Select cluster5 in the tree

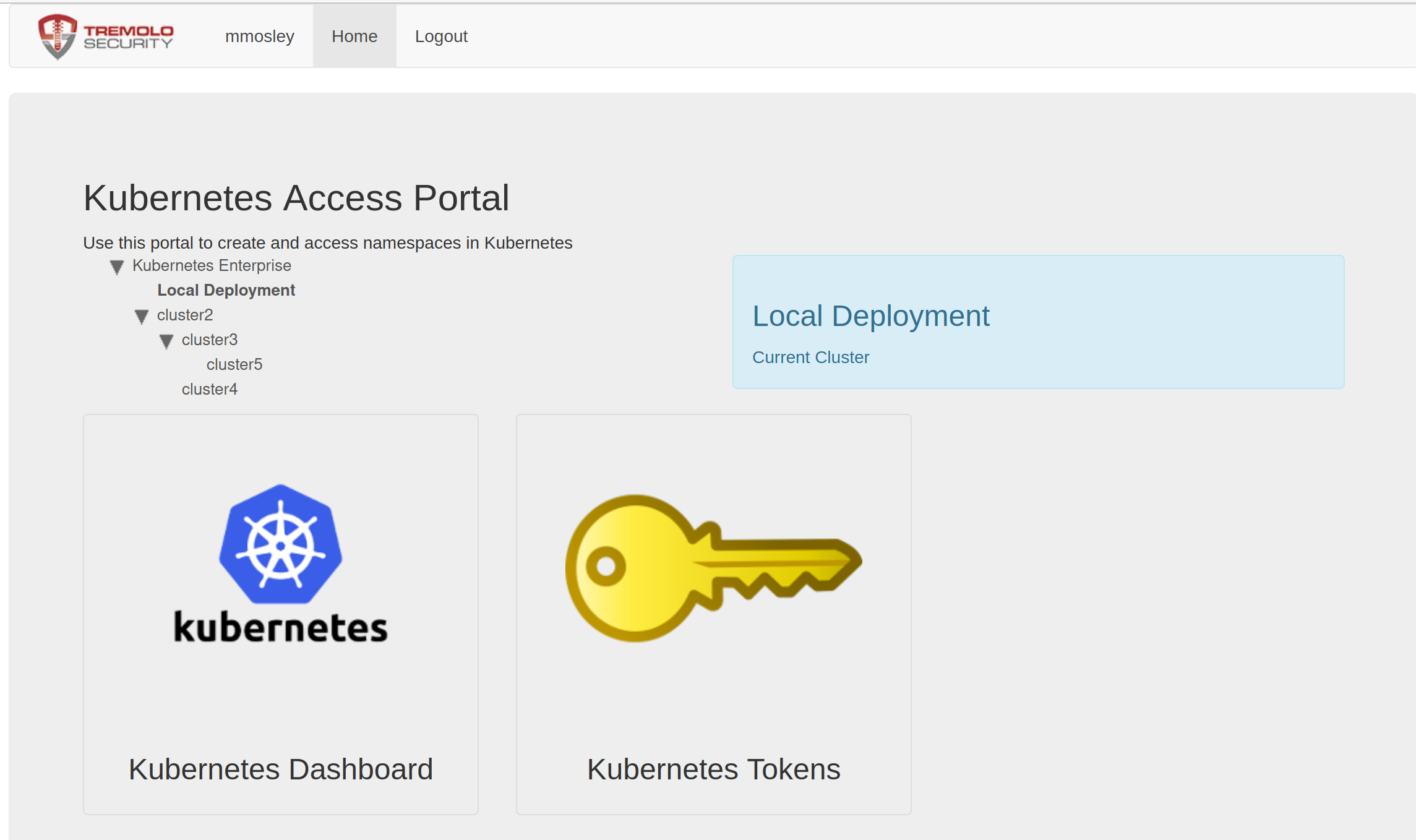click(x=234, y=364)
